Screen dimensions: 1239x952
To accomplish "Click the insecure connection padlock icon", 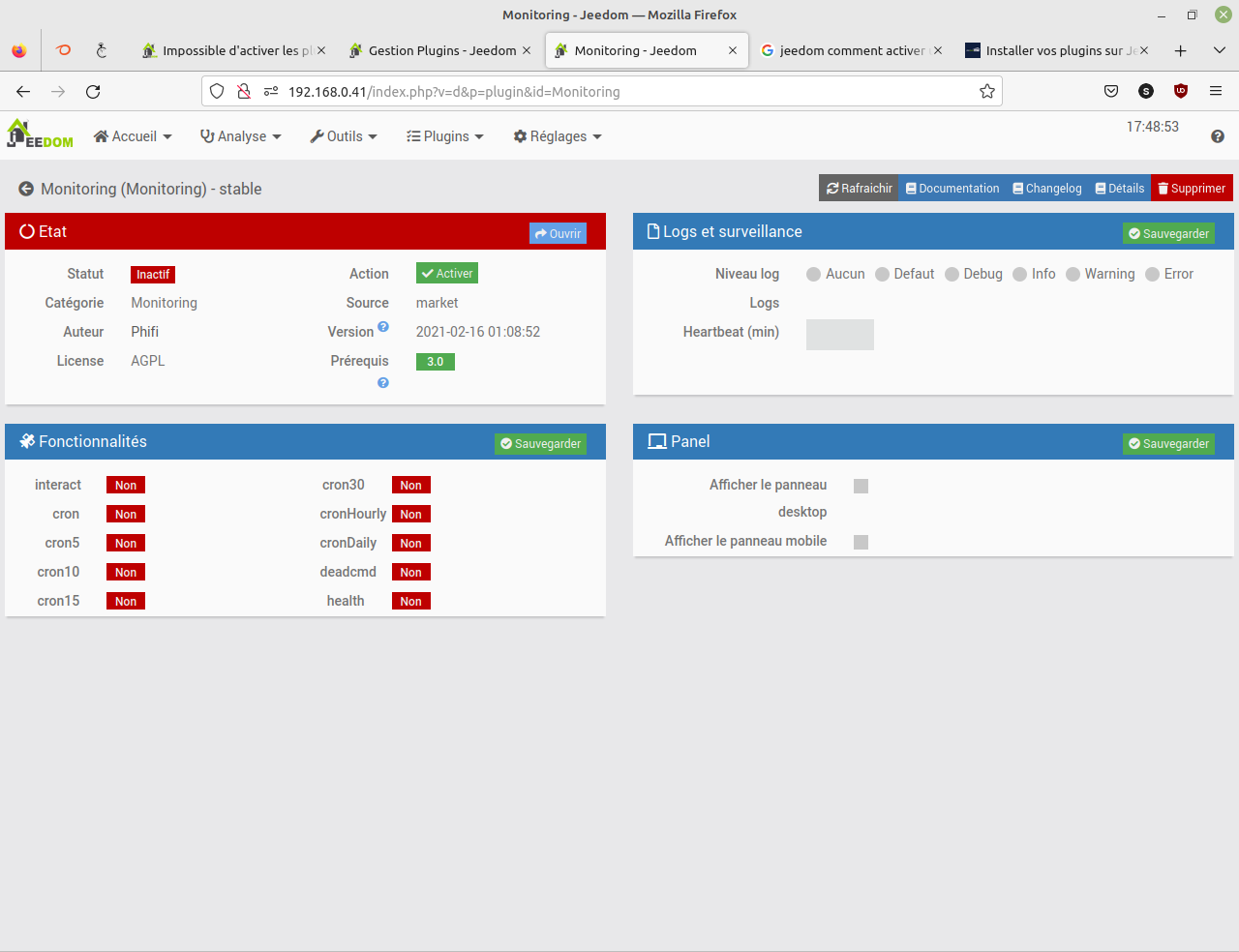I will [x=244, y=91].
